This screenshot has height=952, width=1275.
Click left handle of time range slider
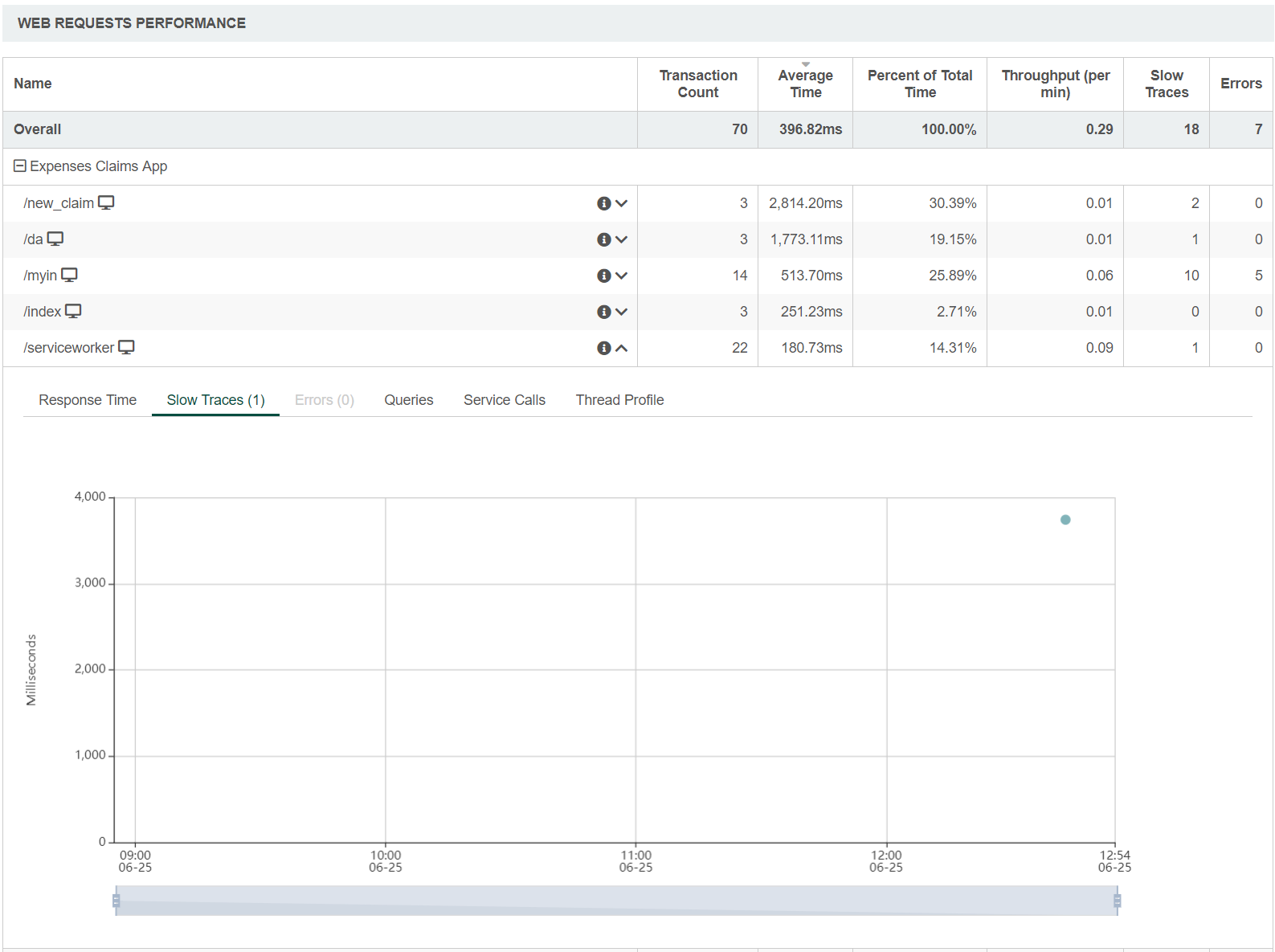click(116, 901)
